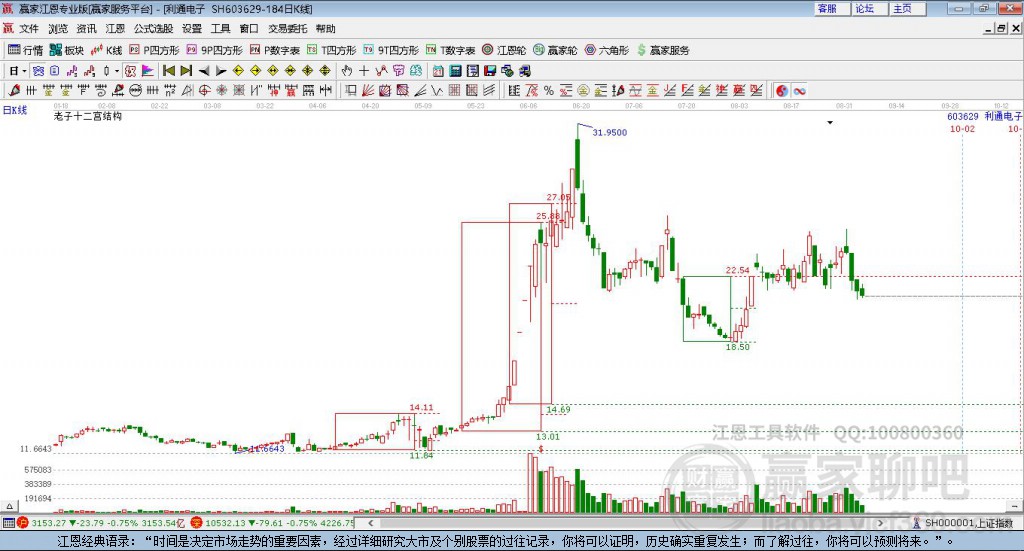Open the 江恩 menu

point(115,29)
